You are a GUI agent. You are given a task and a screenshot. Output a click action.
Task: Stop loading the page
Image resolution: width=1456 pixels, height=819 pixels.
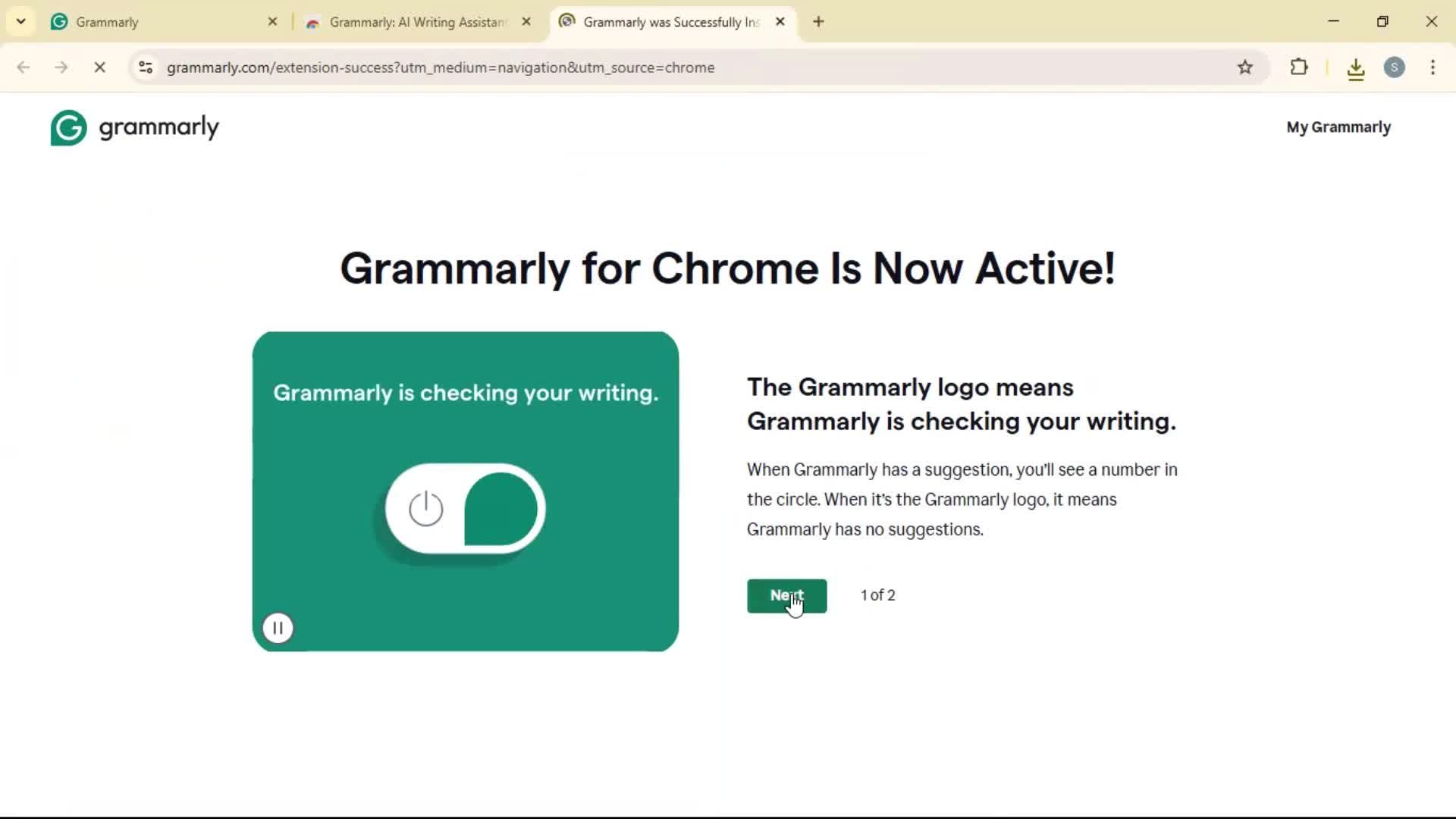click(x=99, y=67)
